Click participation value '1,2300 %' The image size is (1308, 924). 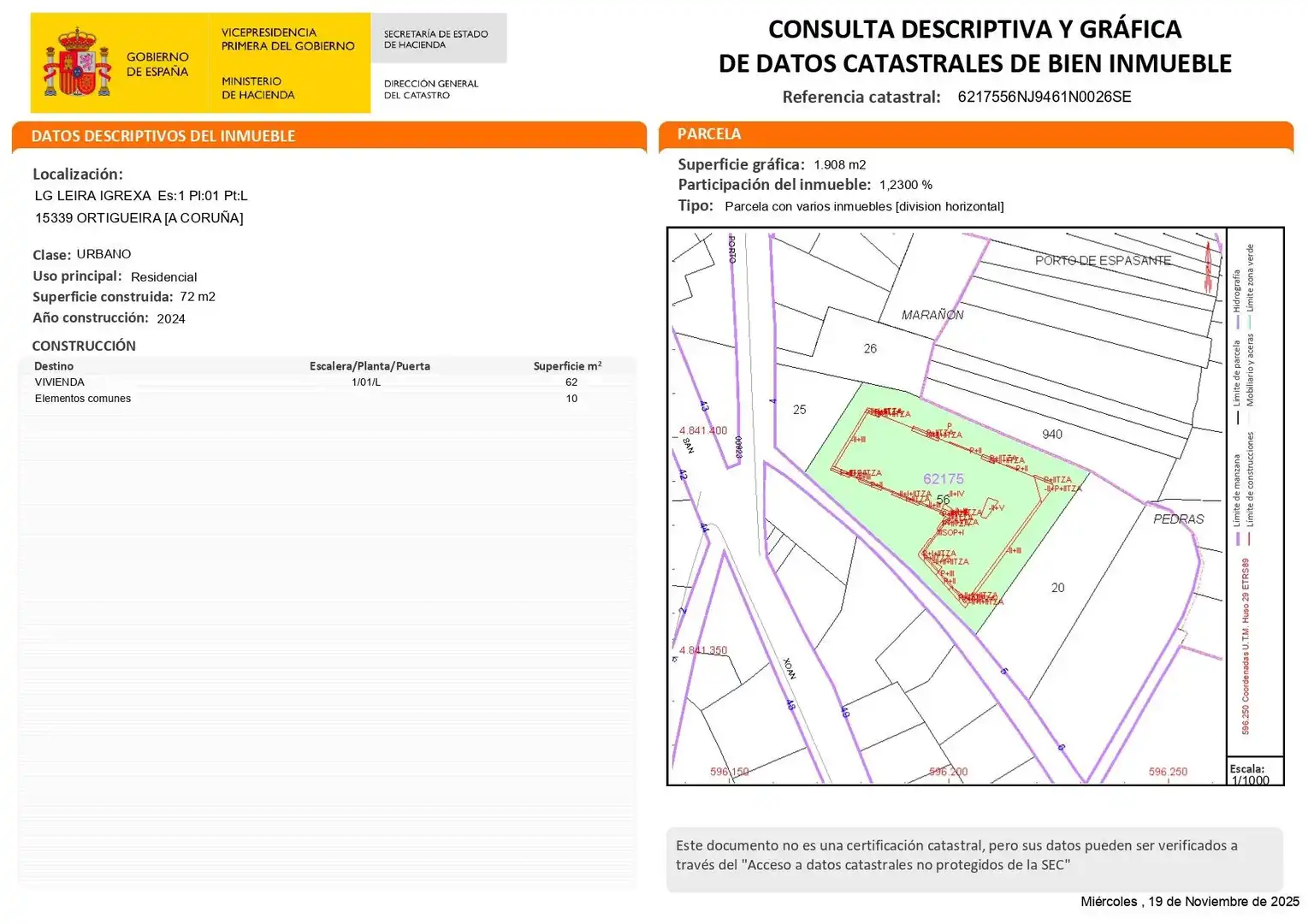pos(906,185)
